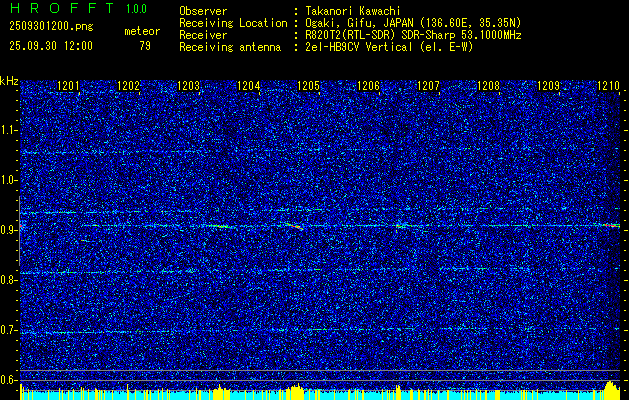Click the R820T2(RTL-SDR) SDR-Sharp receiver text
Screen dimensions: 629x400
click(x=412, y=35)
